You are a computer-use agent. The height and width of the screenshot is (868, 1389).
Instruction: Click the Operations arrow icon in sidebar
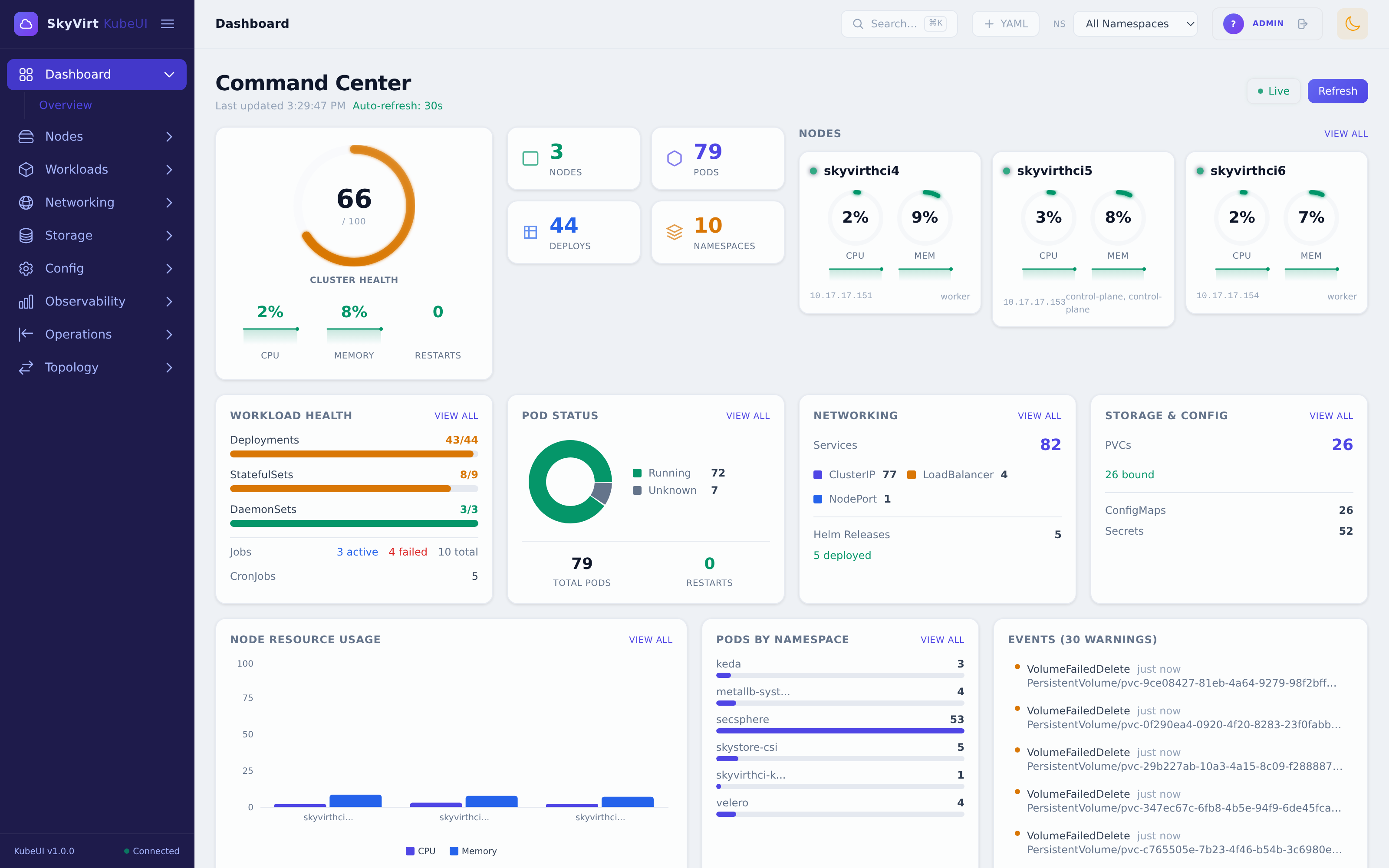(26, 334)
